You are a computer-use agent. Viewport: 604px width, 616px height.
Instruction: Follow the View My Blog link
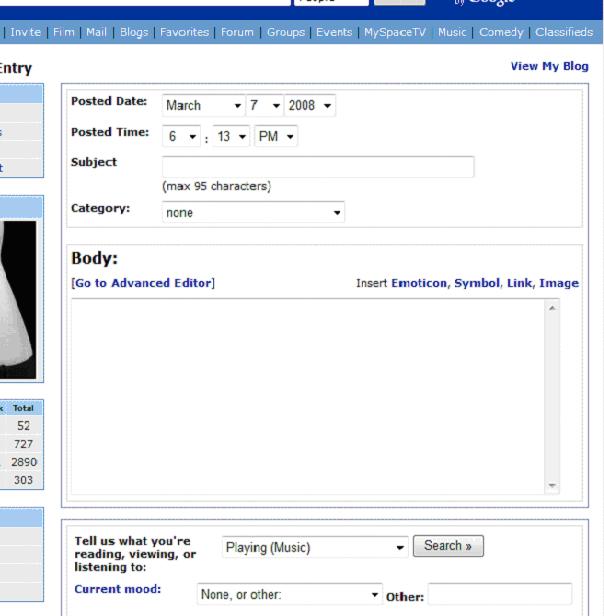click(x=549, y=66)
